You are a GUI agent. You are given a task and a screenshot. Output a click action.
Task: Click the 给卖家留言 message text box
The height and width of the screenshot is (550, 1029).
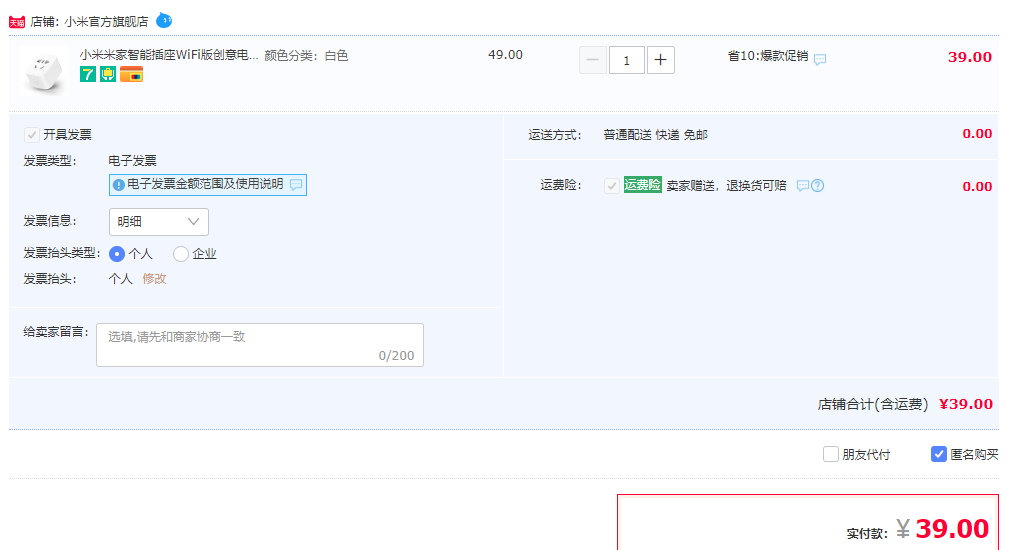tap(260, 345)
